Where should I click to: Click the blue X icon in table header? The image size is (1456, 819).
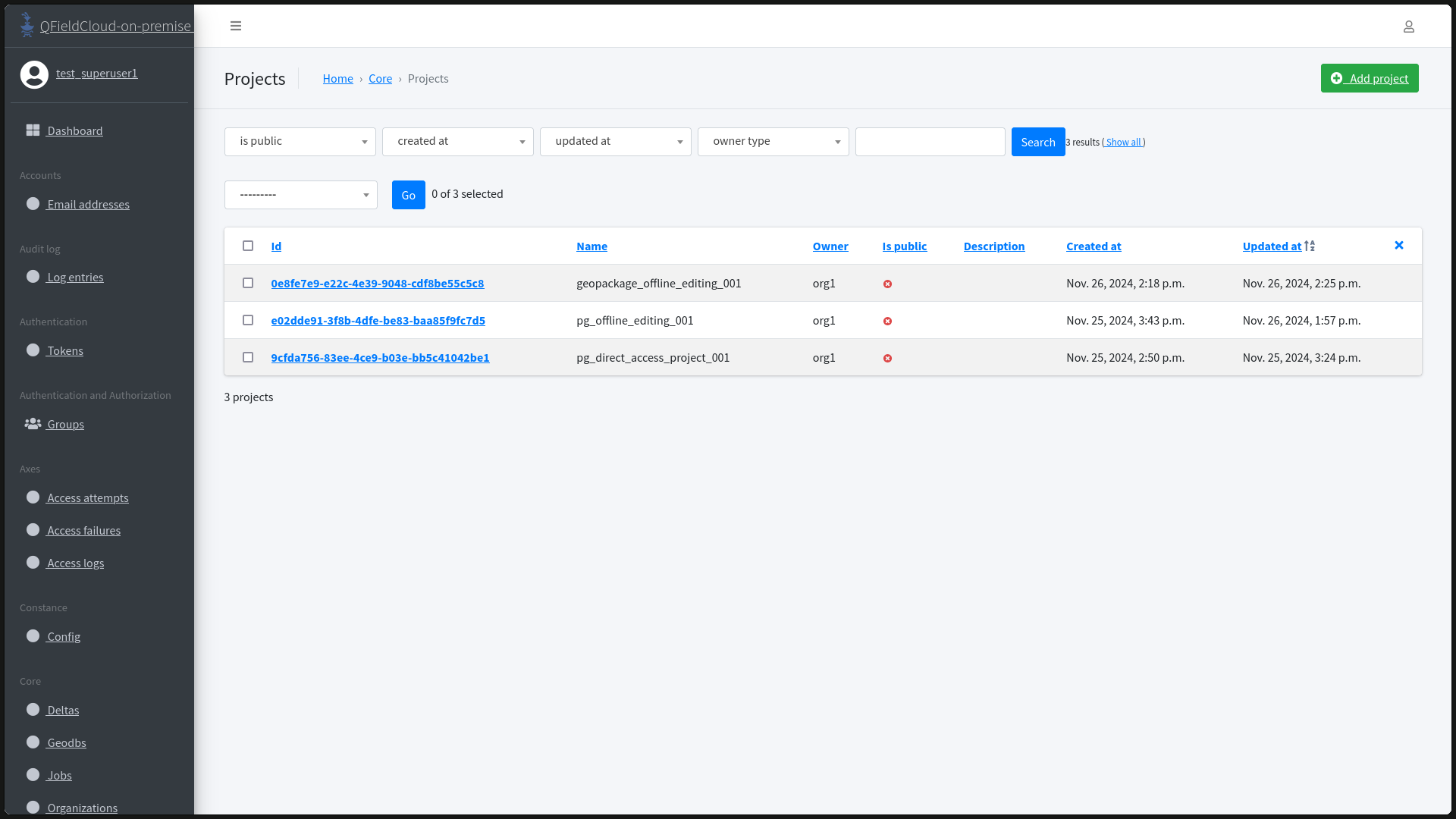pyautogui.click(x=1398, y=245)
